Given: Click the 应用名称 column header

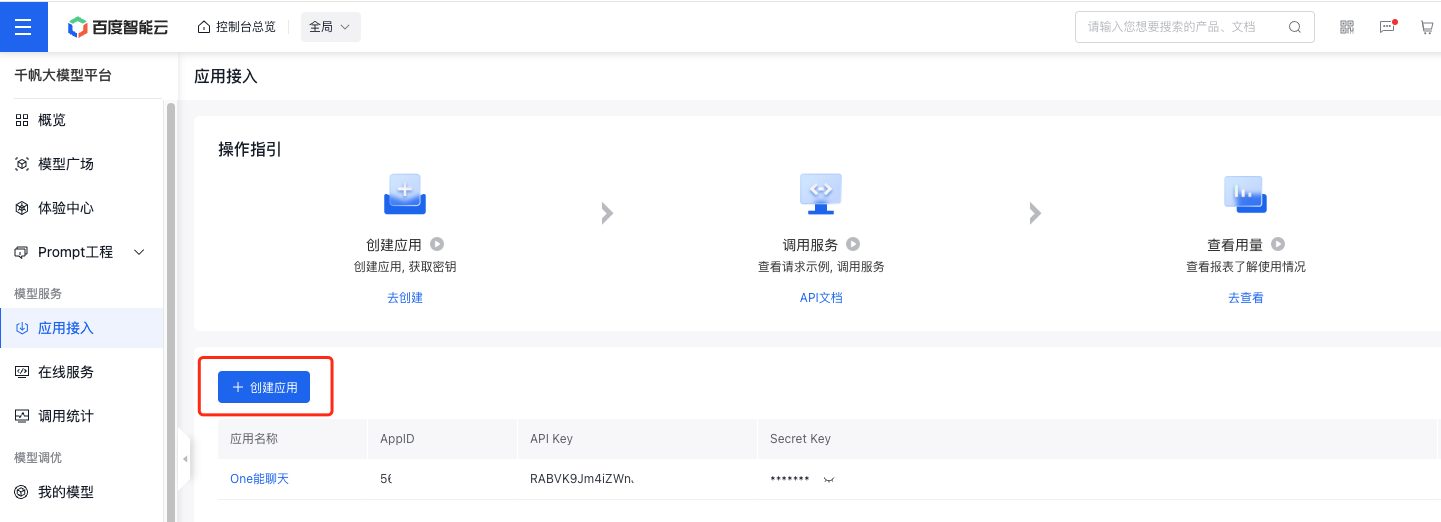Looking at the screenshot, I should pyautogui.click(x=254, y=439).
